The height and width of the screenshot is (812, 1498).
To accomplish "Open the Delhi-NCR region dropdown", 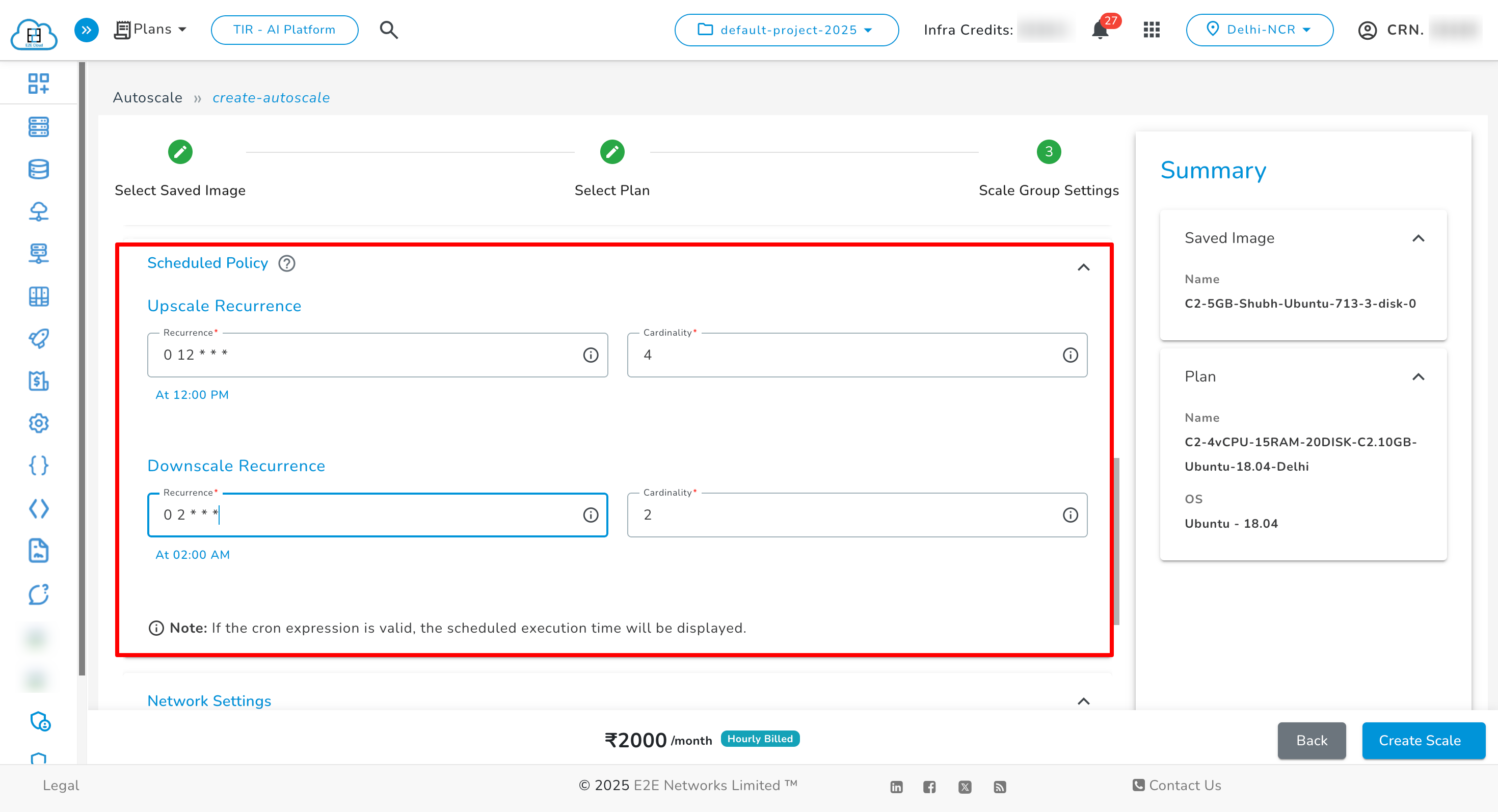I will click(x=1259, y=30).
